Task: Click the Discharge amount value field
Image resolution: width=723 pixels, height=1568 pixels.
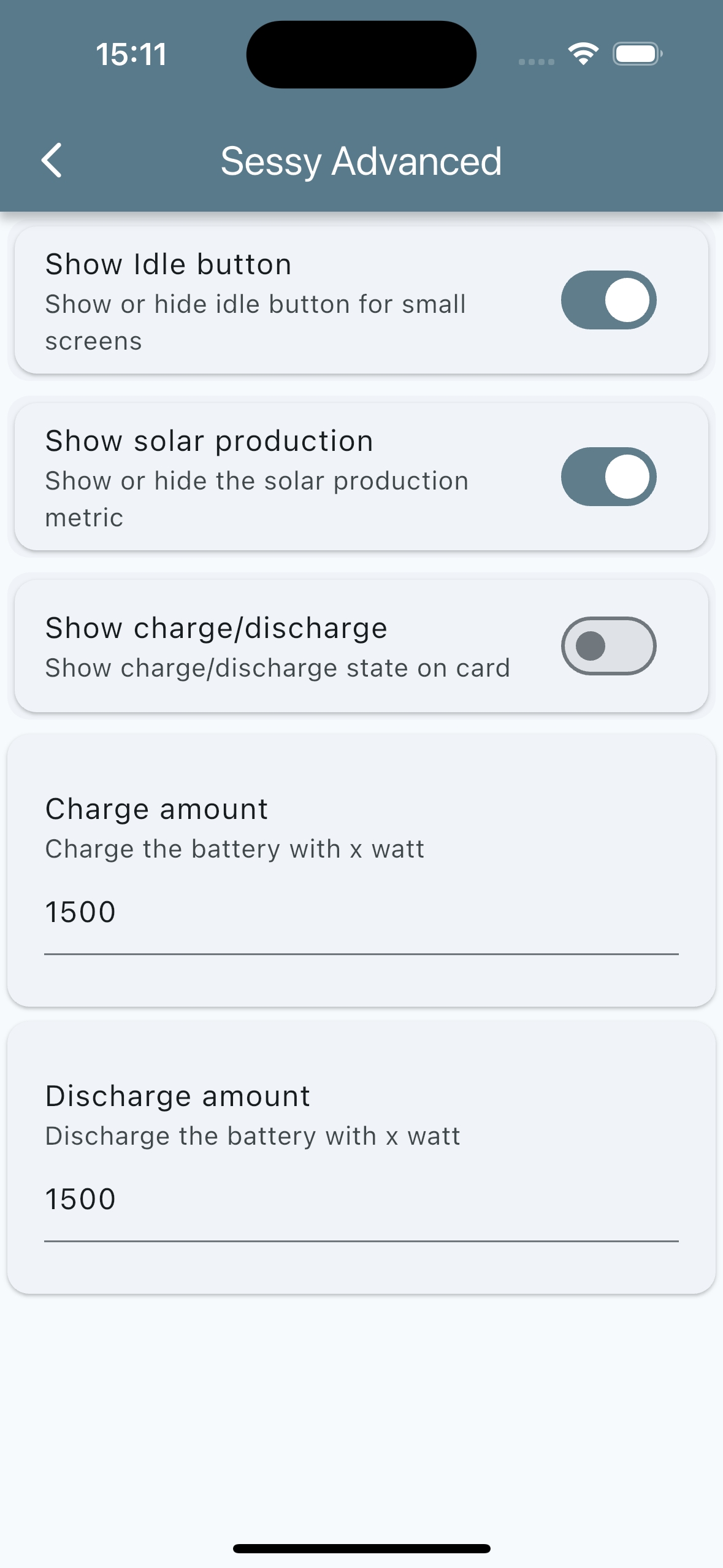Action: pyautogui.click(x=361, y=1199)
